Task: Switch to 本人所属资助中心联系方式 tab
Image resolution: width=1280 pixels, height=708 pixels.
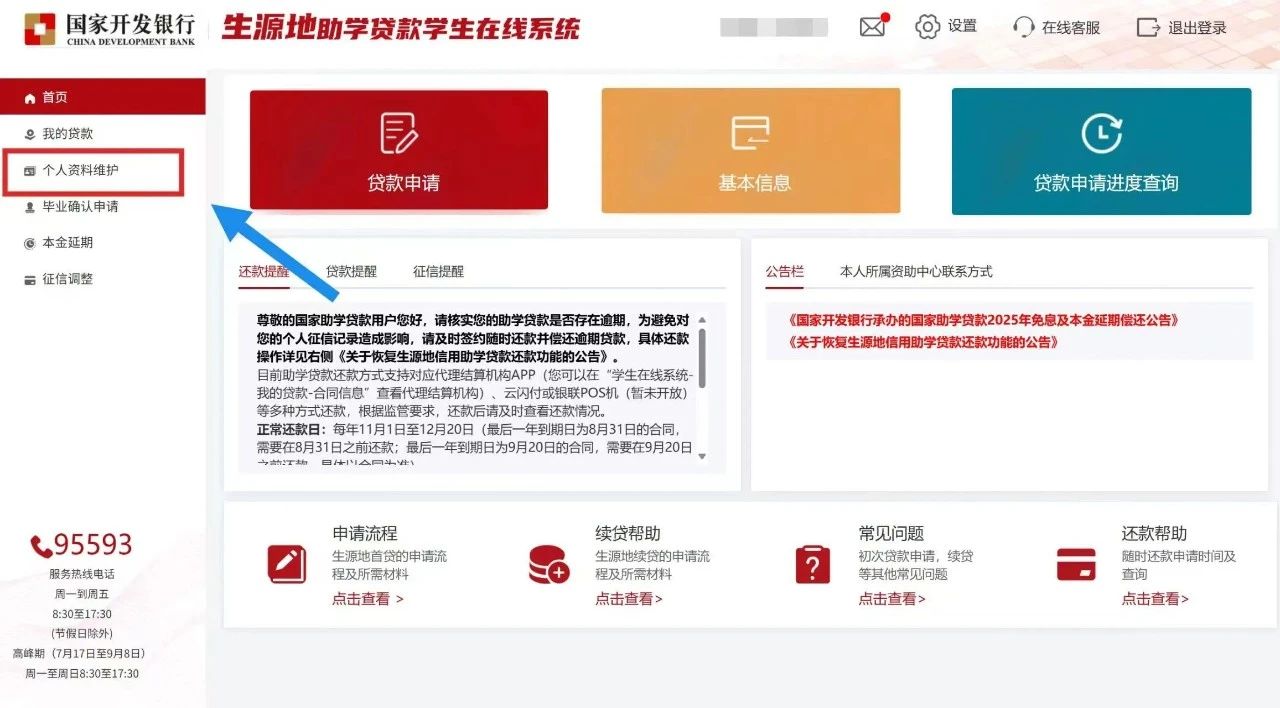Action: point(916,271)
